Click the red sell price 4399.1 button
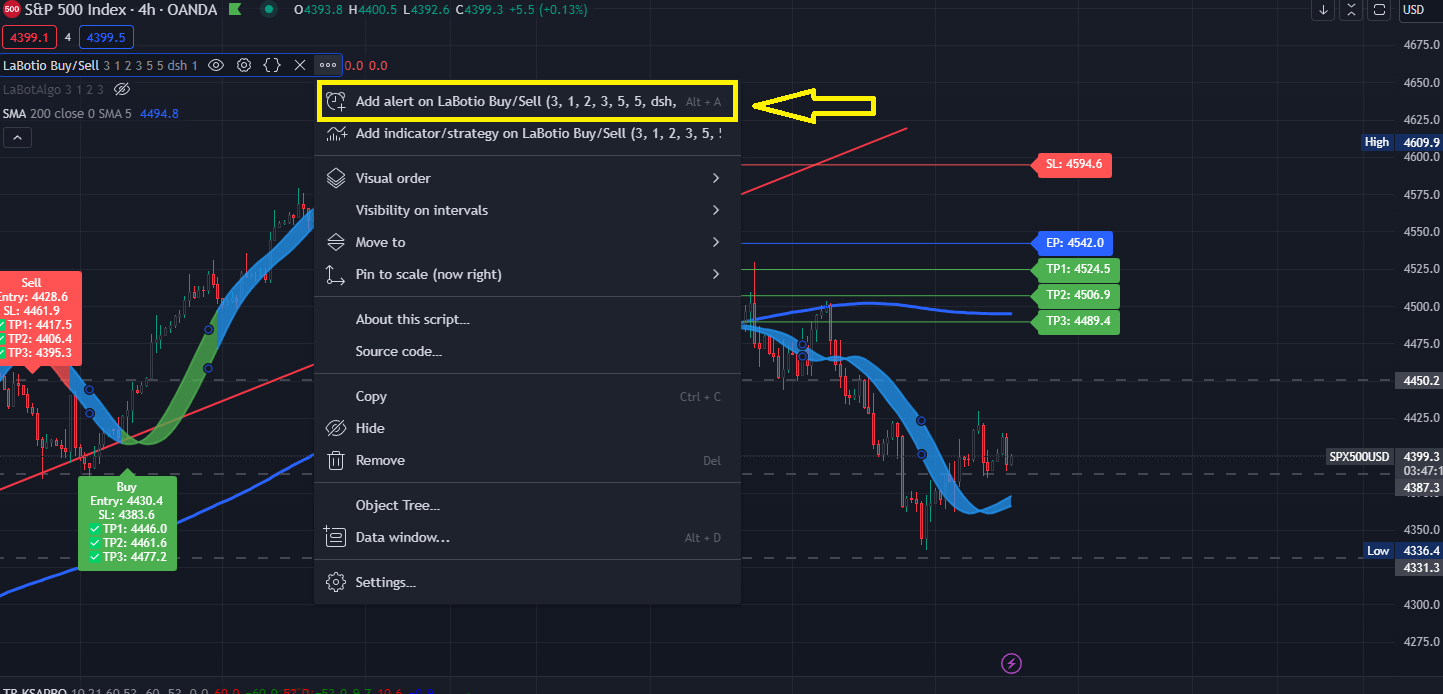Image resolution: width=1443 pixels, height=694 pixels. [29, 37]
